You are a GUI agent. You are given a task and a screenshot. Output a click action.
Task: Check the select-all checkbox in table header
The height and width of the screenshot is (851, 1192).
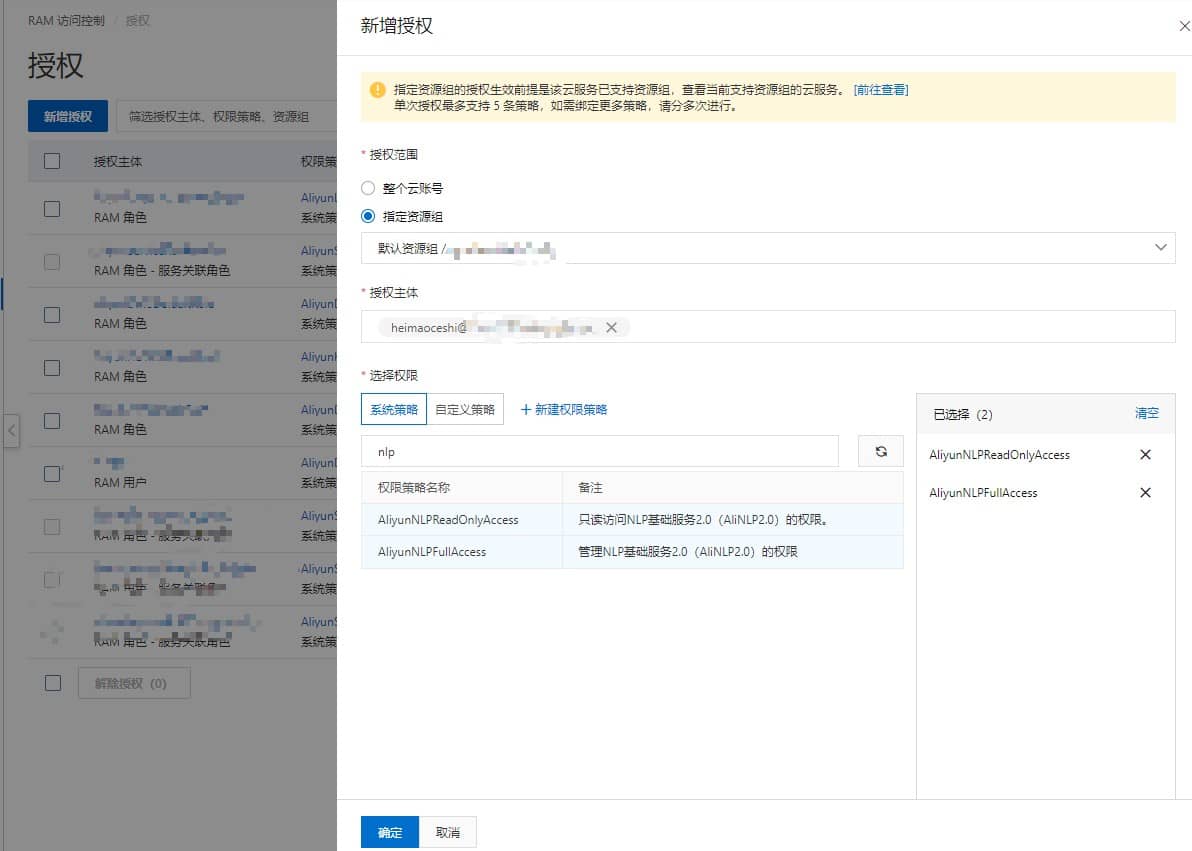click(52, 161)
